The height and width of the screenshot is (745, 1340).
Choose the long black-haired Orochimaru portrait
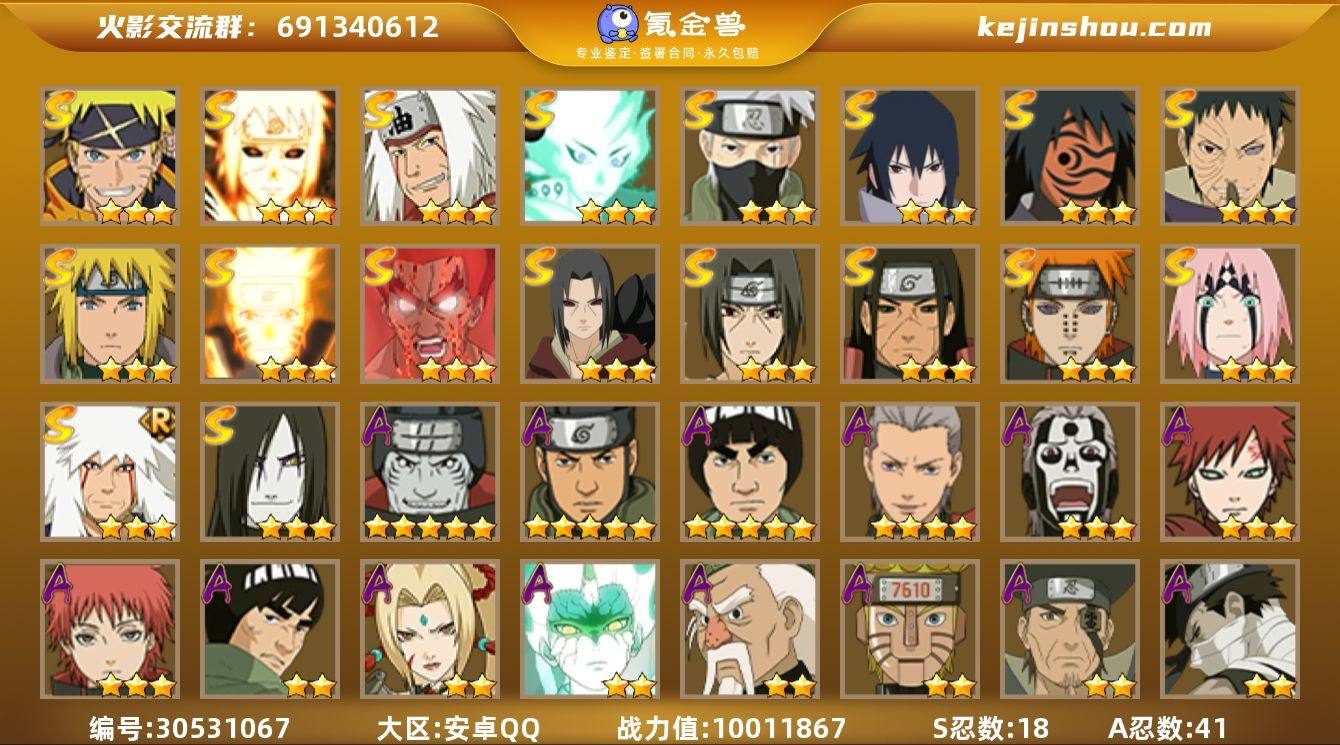(x=270, y=472)
